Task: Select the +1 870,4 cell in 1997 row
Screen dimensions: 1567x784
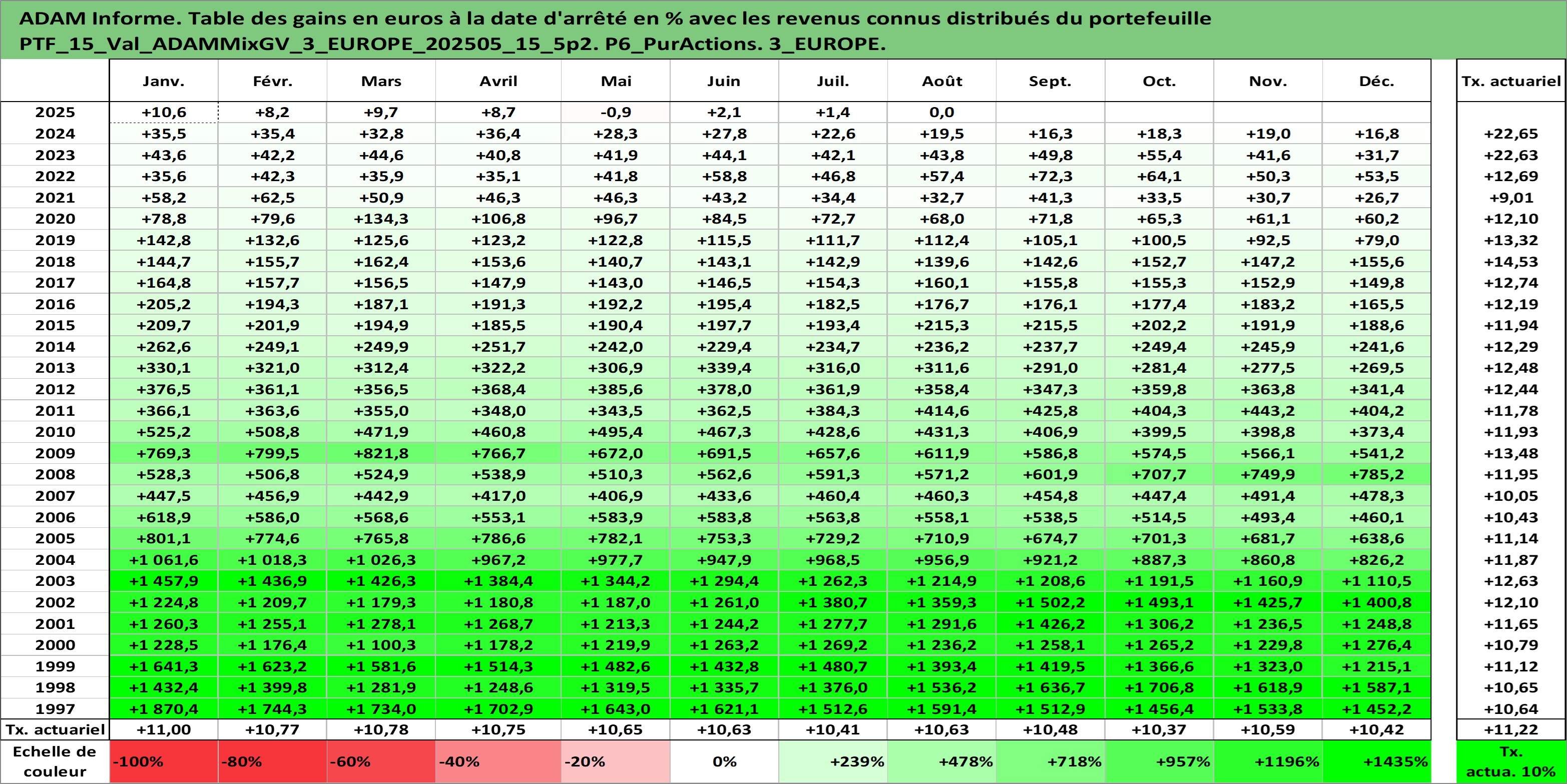Action: pos(164,708)
